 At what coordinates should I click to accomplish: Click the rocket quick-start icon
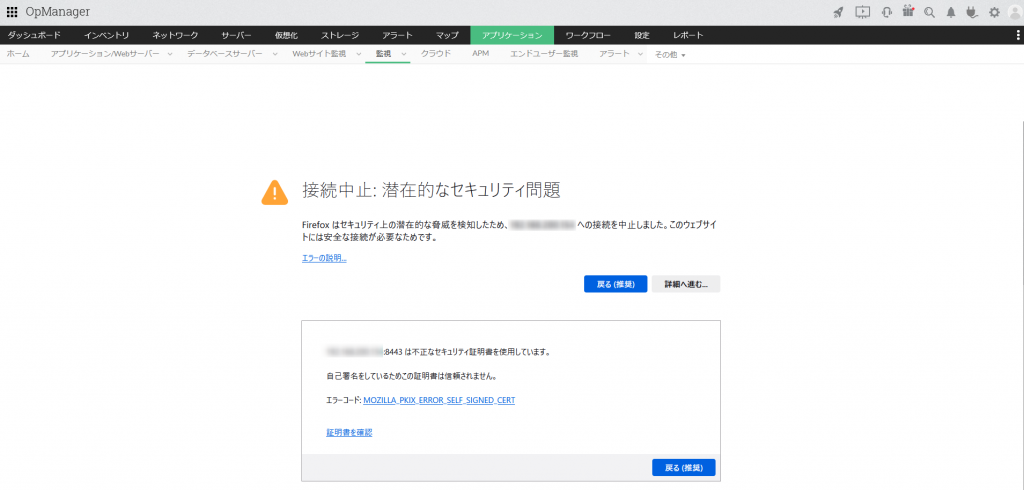[839, 12]
